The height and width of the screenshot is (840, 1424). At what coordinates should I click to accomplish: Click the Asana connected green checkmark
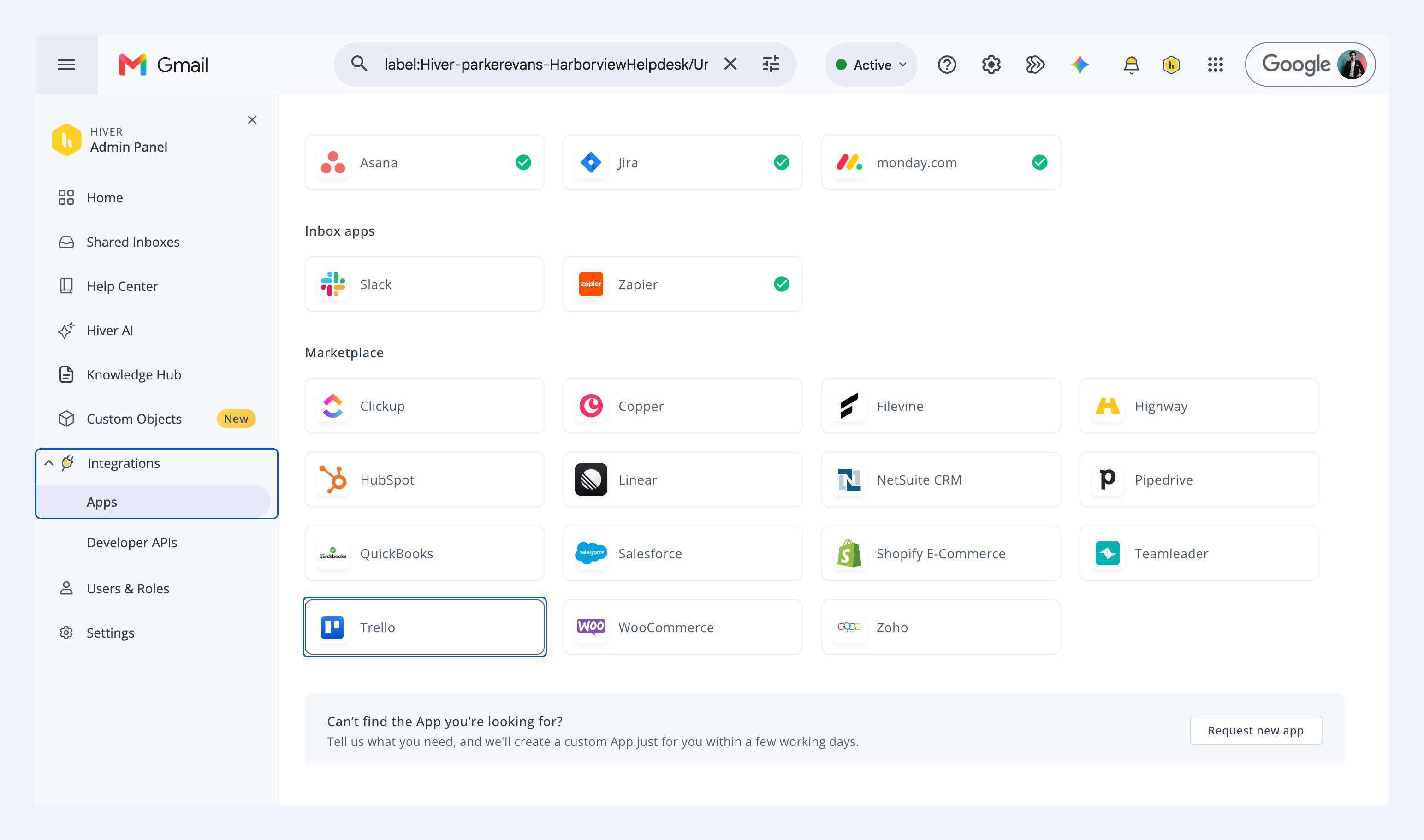523,162
